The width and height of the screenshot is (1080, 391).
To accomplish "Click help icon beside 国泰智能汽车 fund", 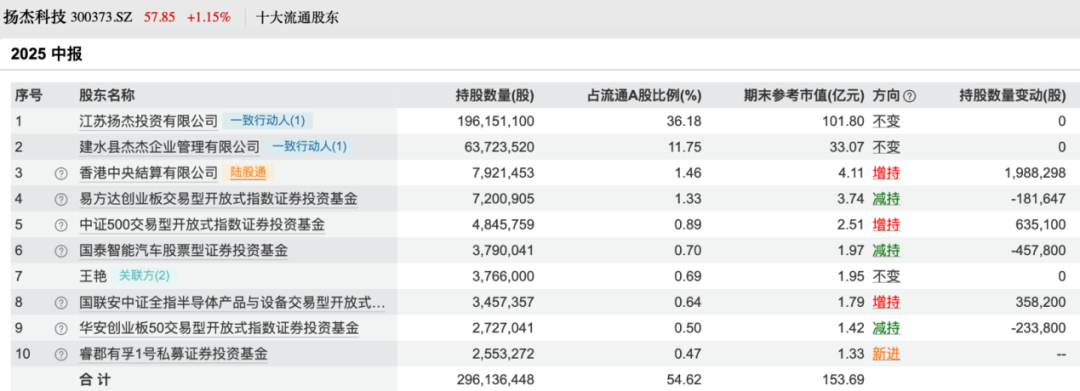I will pyautogui.click(x=61, y=251).
